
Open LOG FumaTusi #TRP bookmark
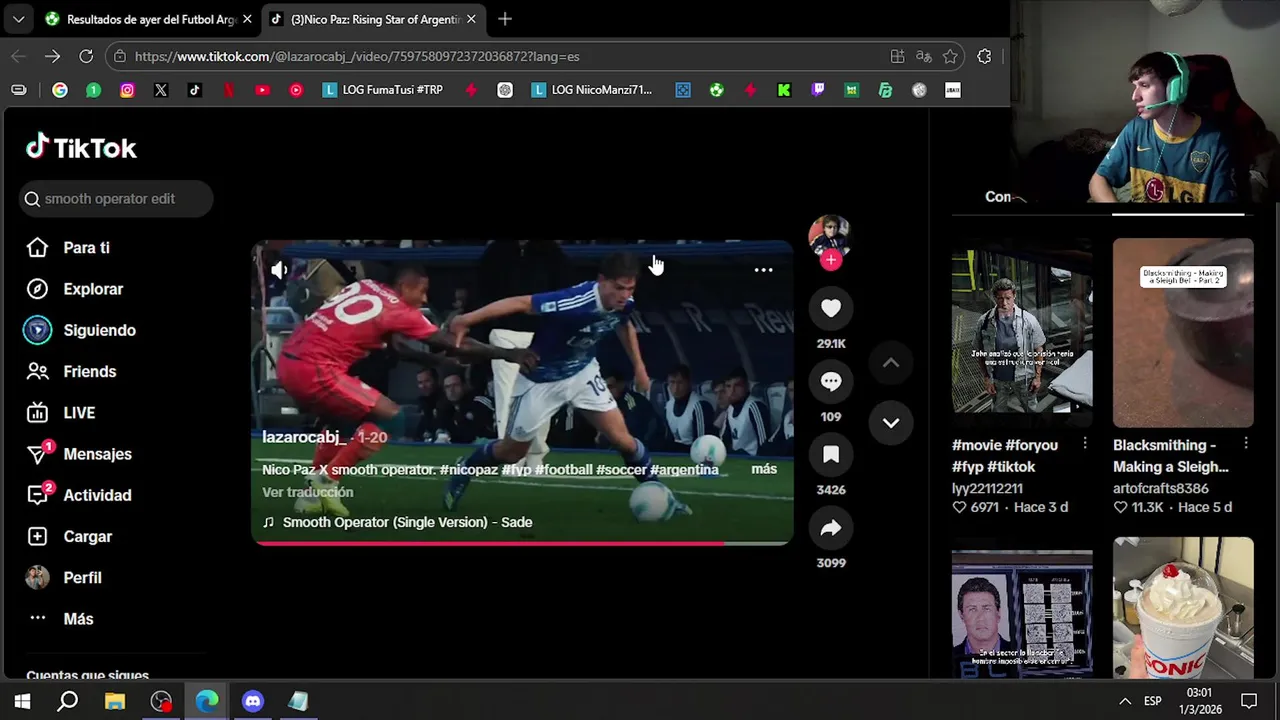tap(383, 90)
